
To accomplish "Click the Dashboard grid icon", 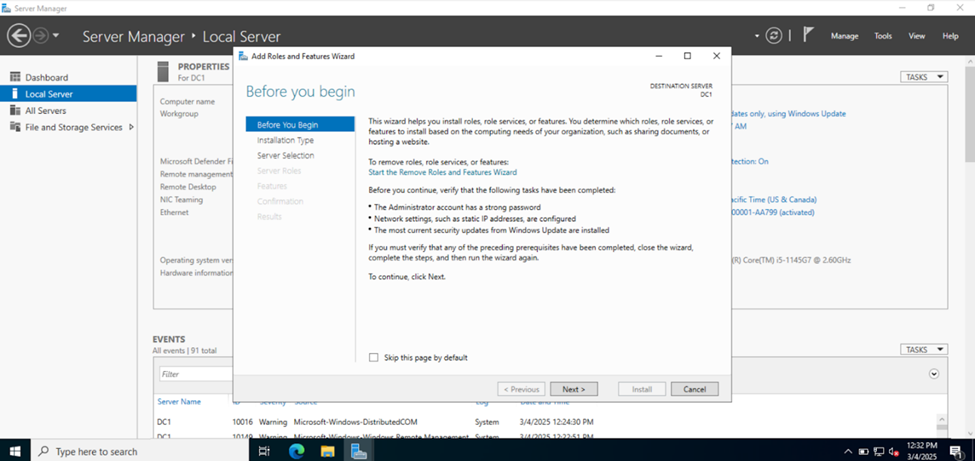I will (x=15, y=77).
